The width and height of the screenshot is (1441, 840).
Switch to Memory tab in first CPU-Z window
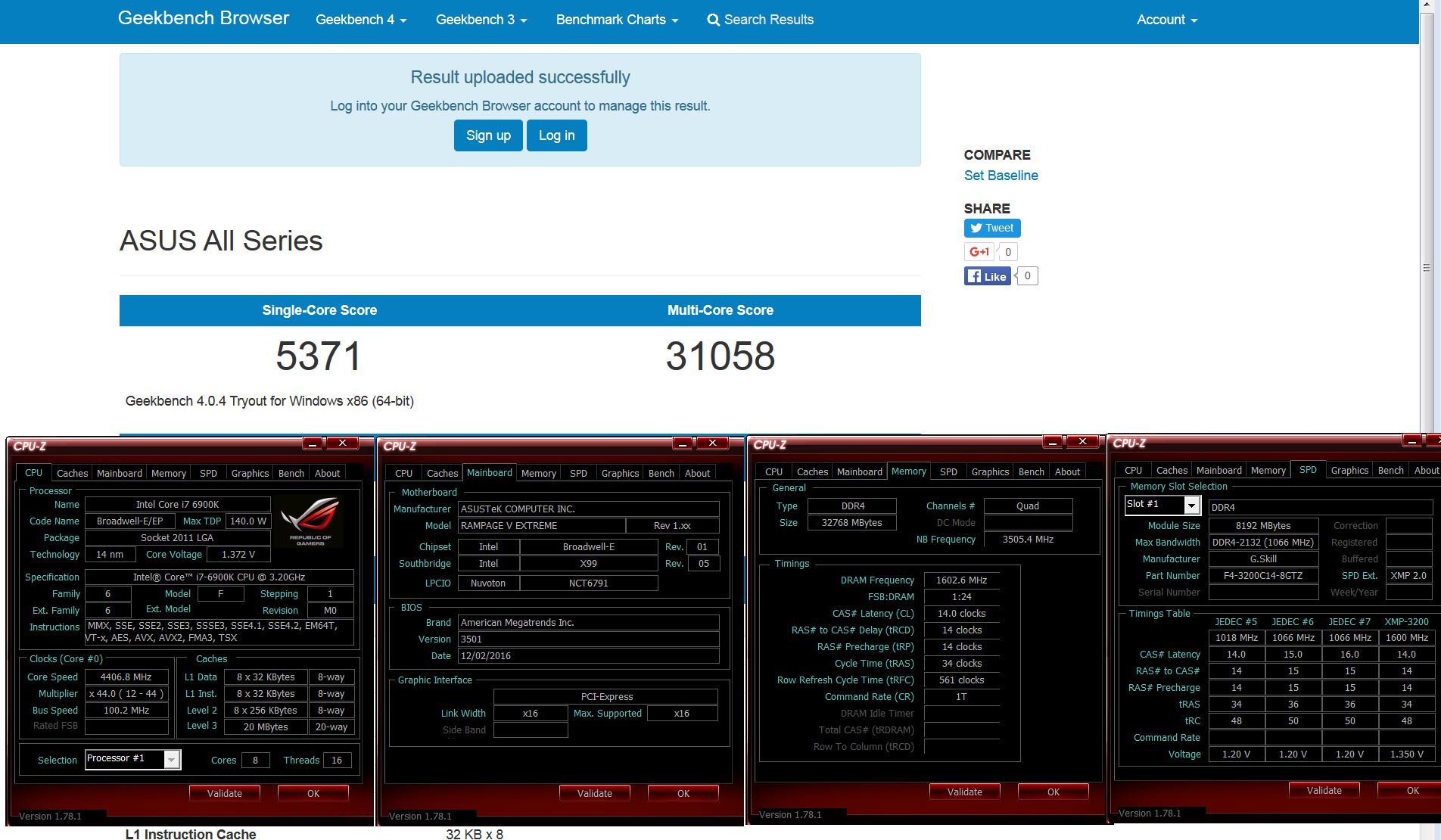169,473
